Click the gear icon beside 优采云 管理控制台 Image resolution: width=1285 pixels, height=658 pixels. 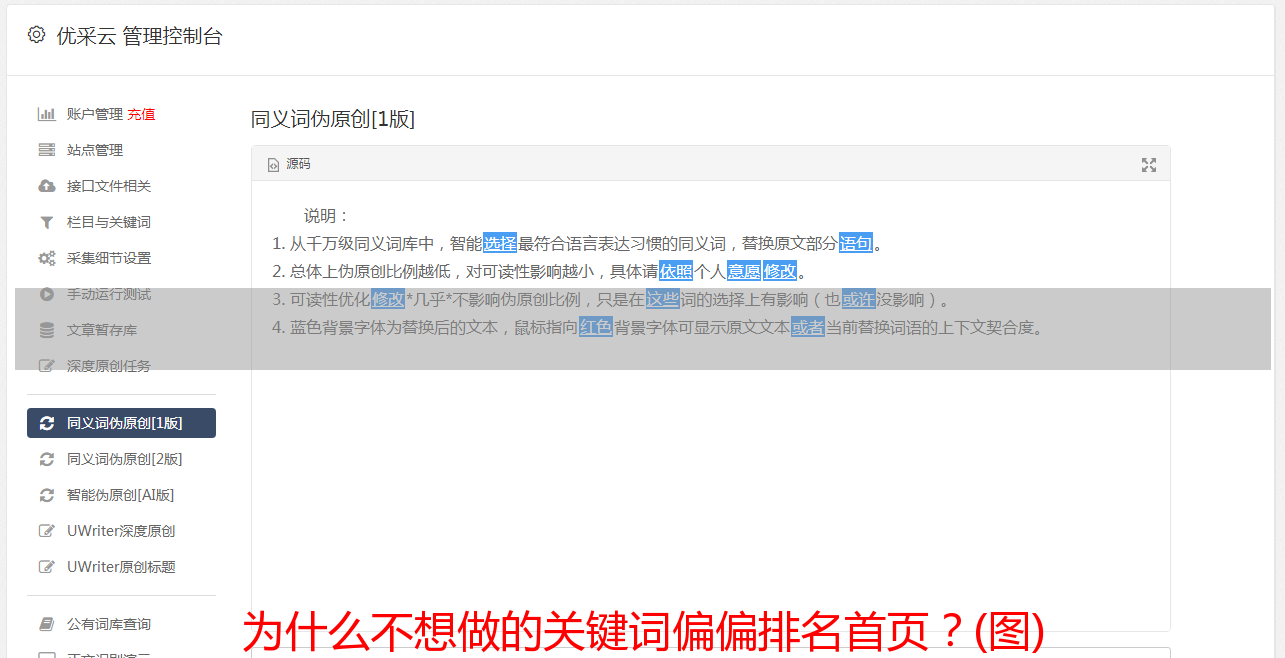(36, 35)
